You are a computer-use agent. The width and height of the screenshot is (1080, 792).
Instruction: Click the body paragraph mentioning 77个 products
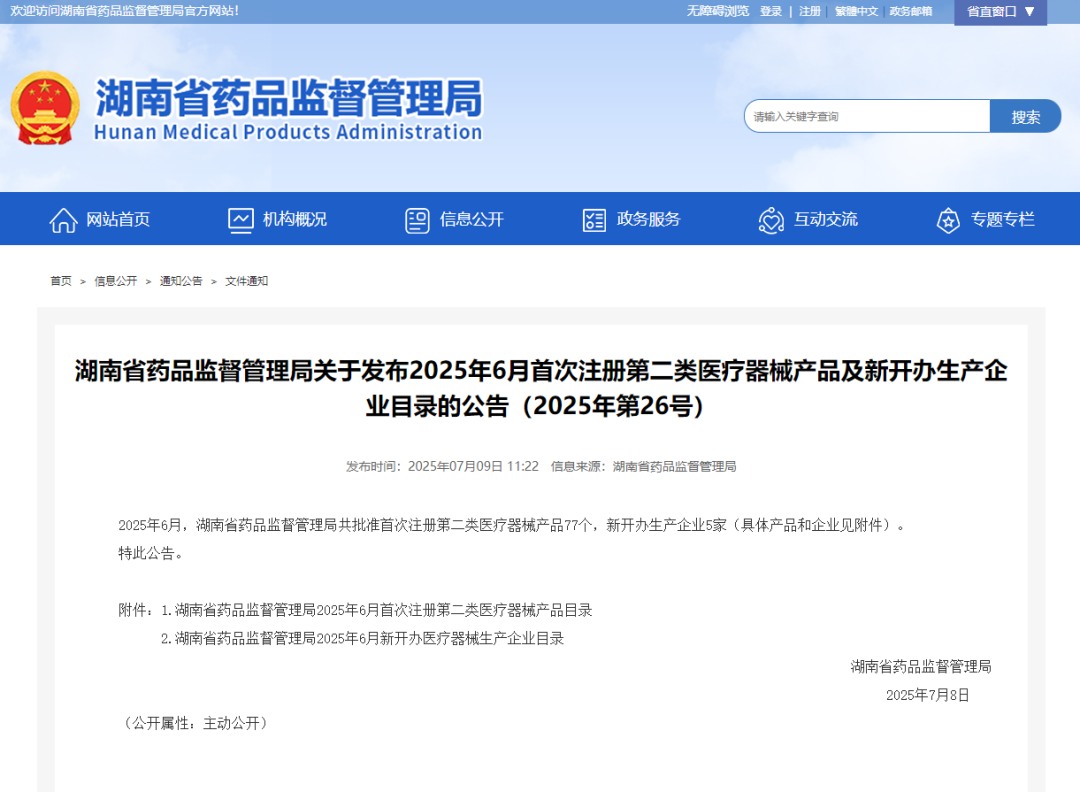click(510, 525)
